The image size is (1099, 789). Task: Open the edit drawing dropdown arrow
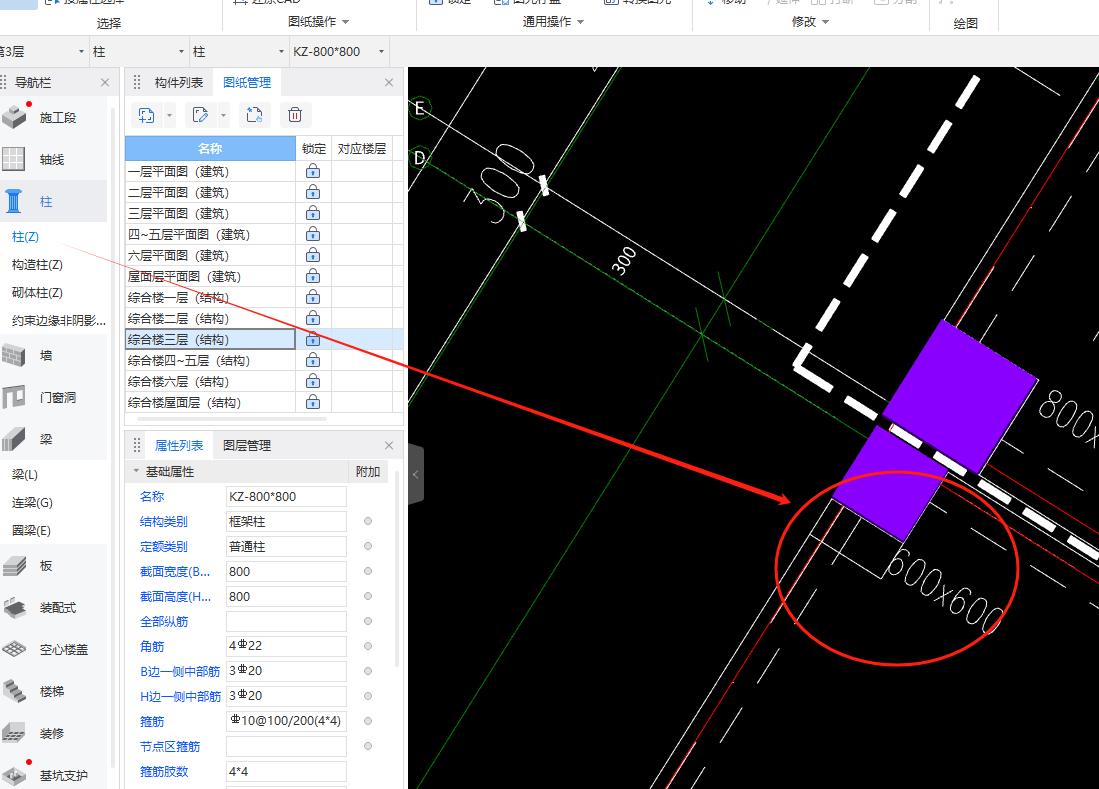coord(223,115)
